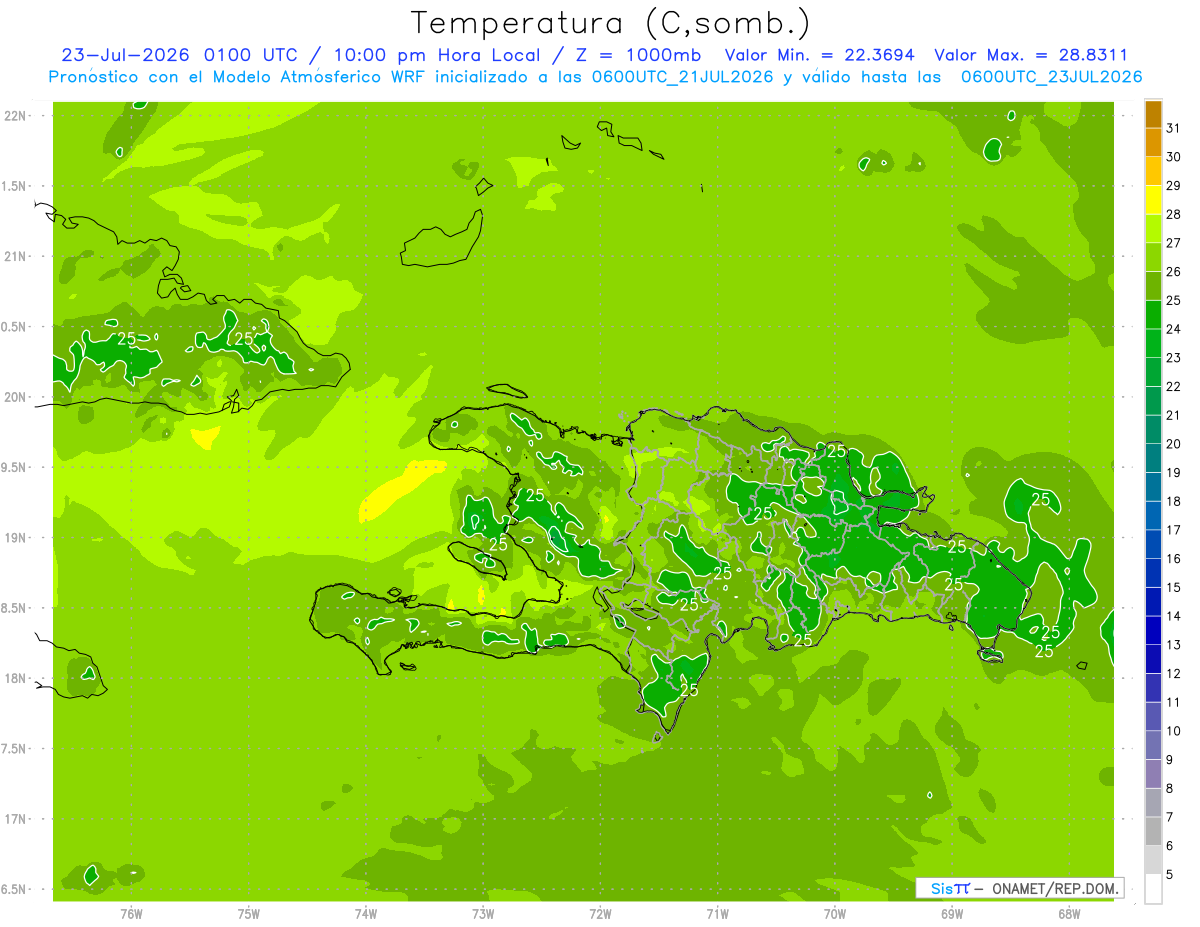This screenshot has height=927, width=1200.
Task: Click the longitude label "72W"
Action: click(x=600, y=913)
